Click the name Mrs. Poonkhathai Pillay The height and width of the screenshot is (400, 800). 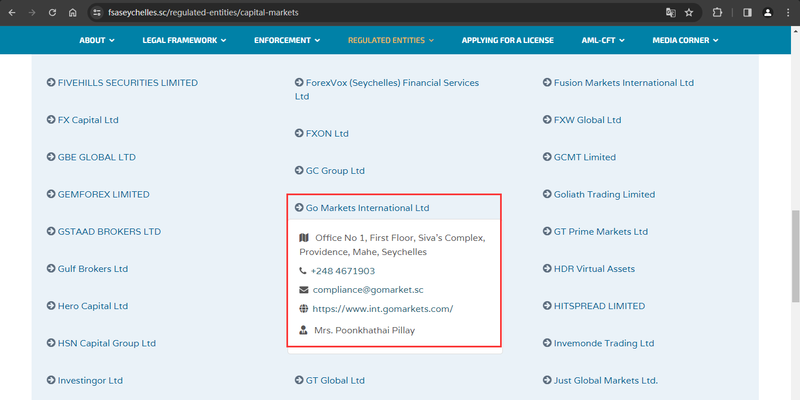pyautogui.click(x=364, y=330)
